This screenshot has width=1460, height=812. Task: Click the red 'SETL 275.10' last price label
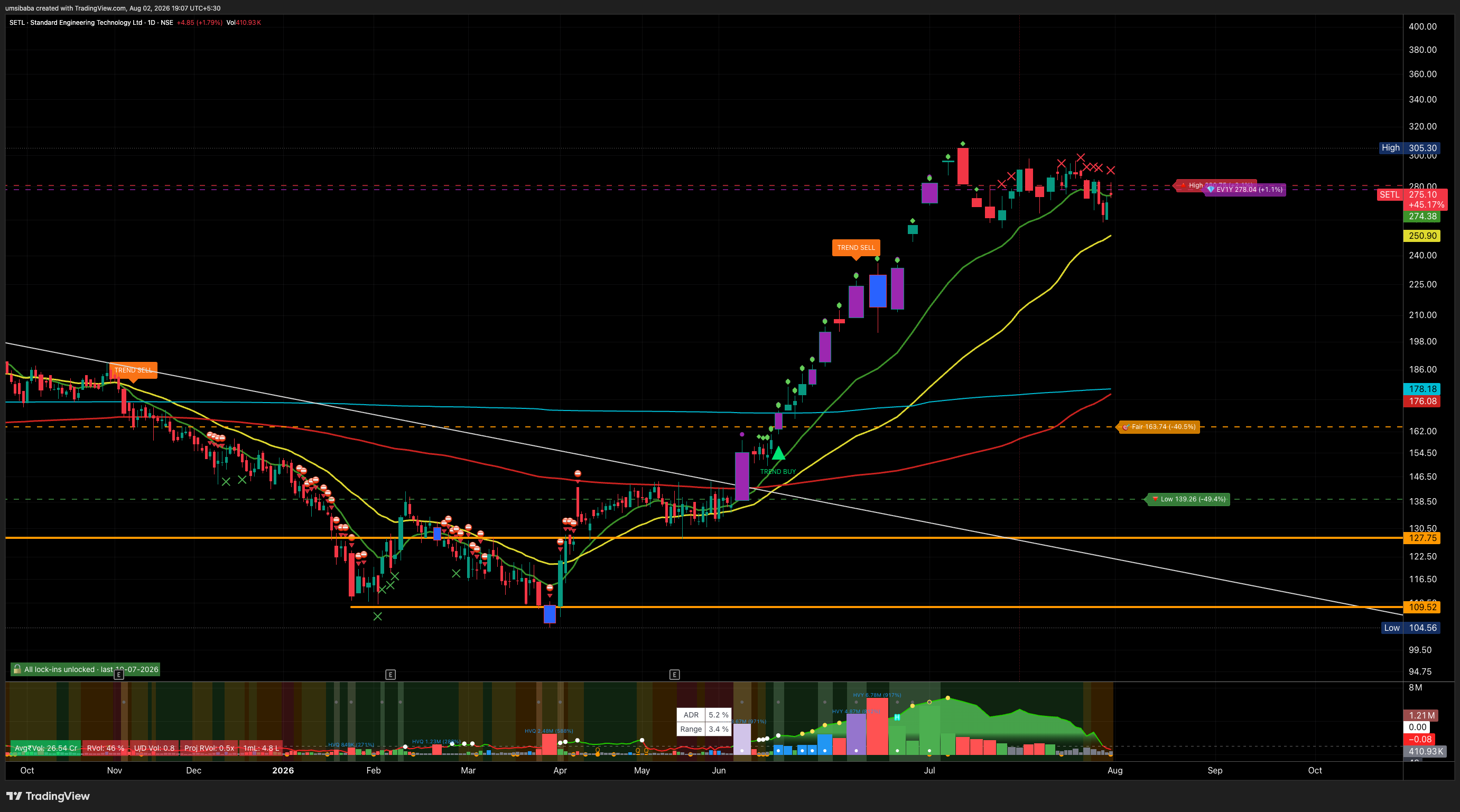click(1412, 200)
